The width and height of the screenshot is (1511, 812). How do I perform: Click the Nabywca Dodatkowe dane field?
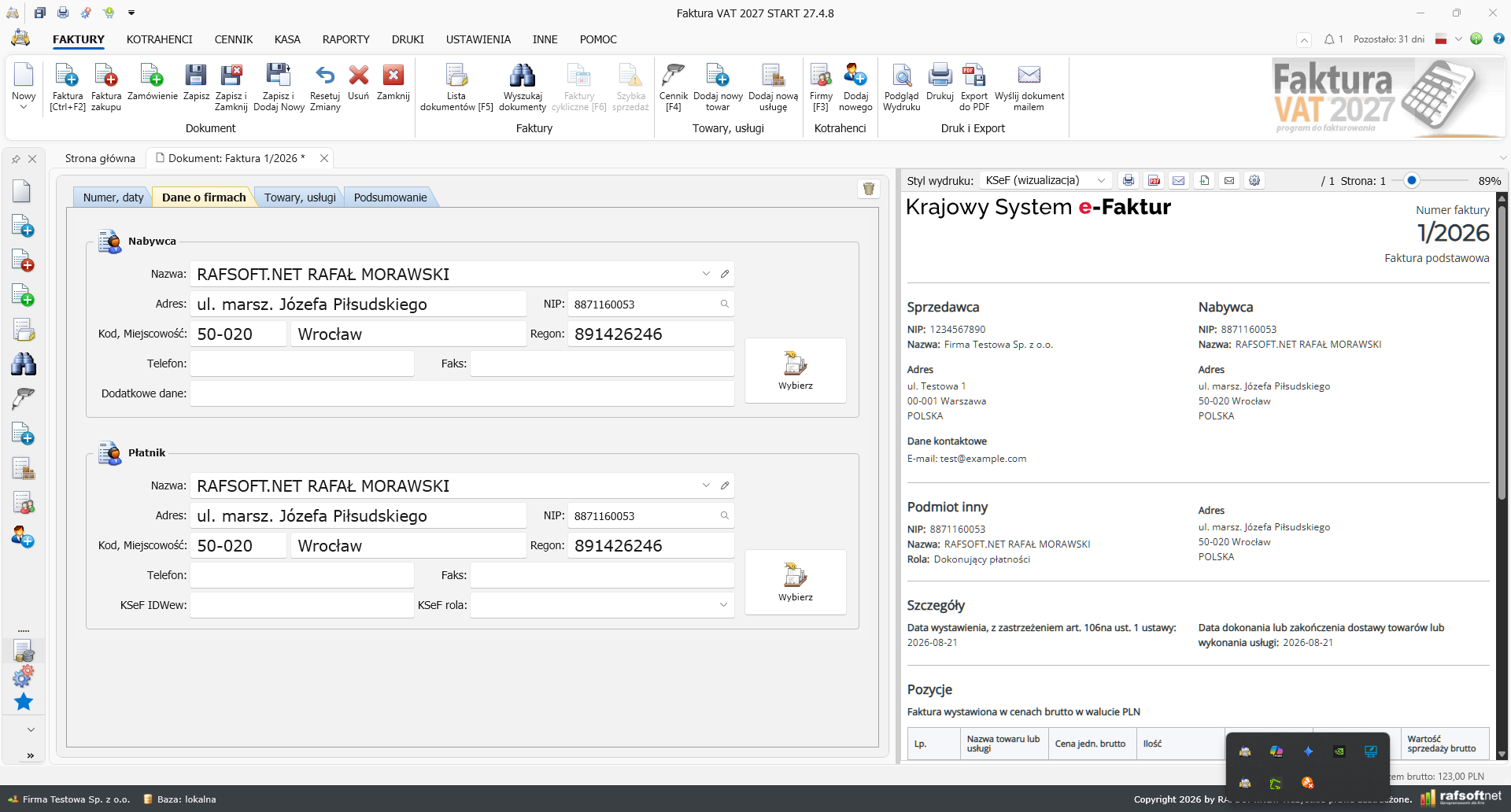point(463,393)
